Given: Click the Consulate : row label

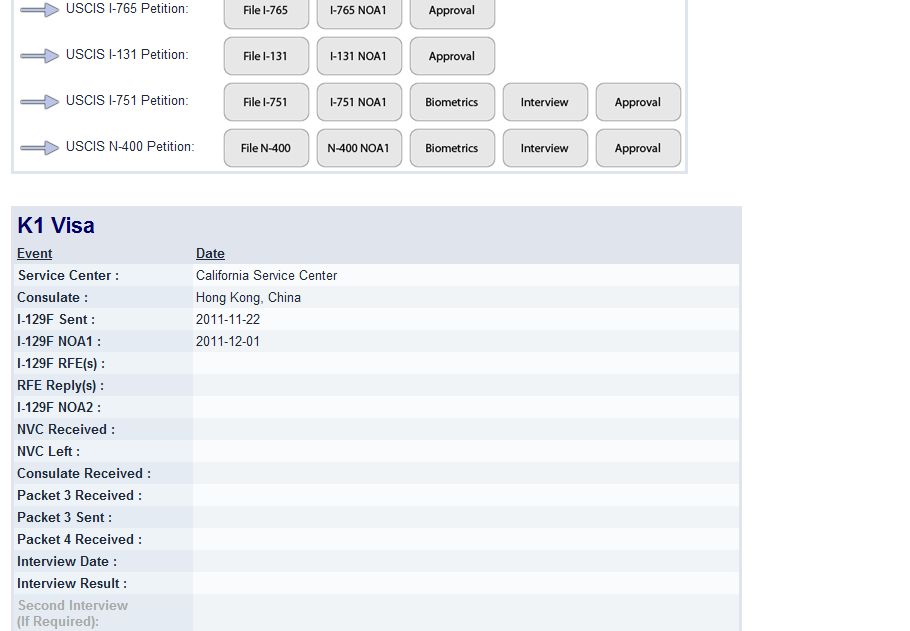Looking at the screenshot, I should click(52, 298).
